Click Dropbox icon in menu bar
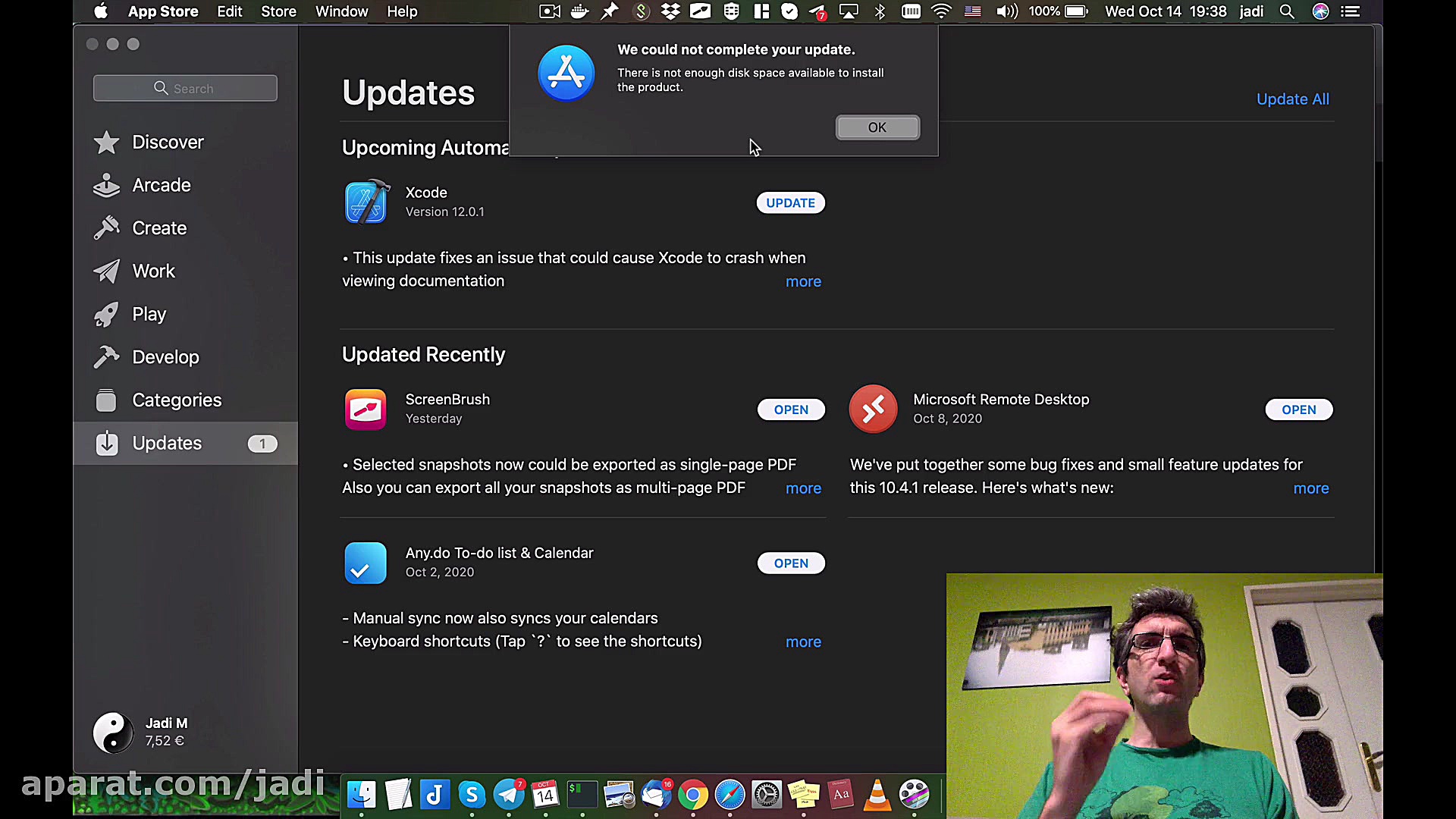This screenshot has height=819, width=1456. (x=670, y=11)
